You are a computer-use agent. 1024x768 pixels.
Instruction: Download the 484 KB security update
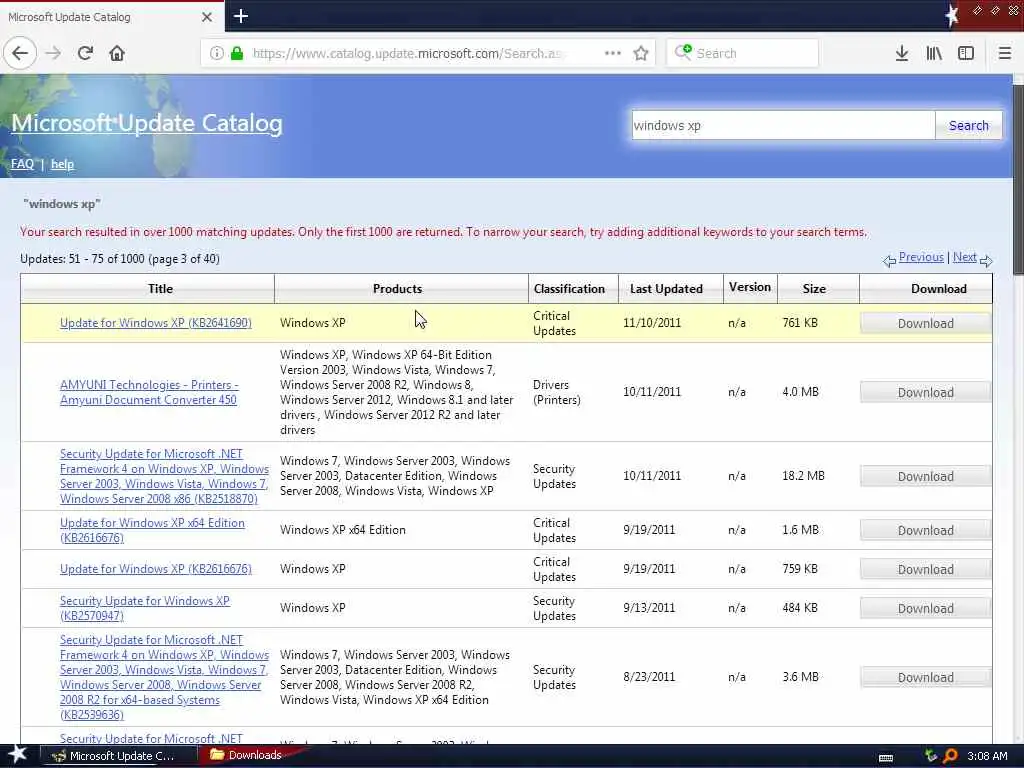(925, 609)
